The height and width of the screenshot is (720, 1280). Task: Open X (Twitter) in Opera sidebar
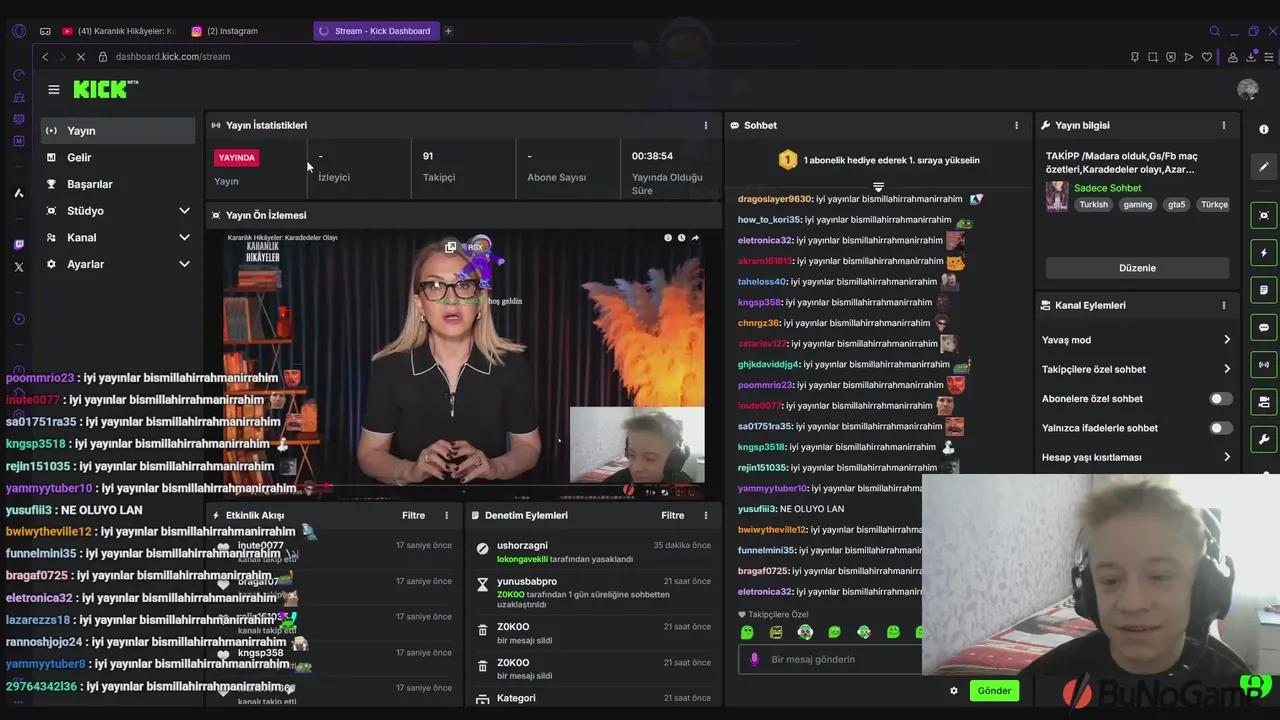(19, 267)
